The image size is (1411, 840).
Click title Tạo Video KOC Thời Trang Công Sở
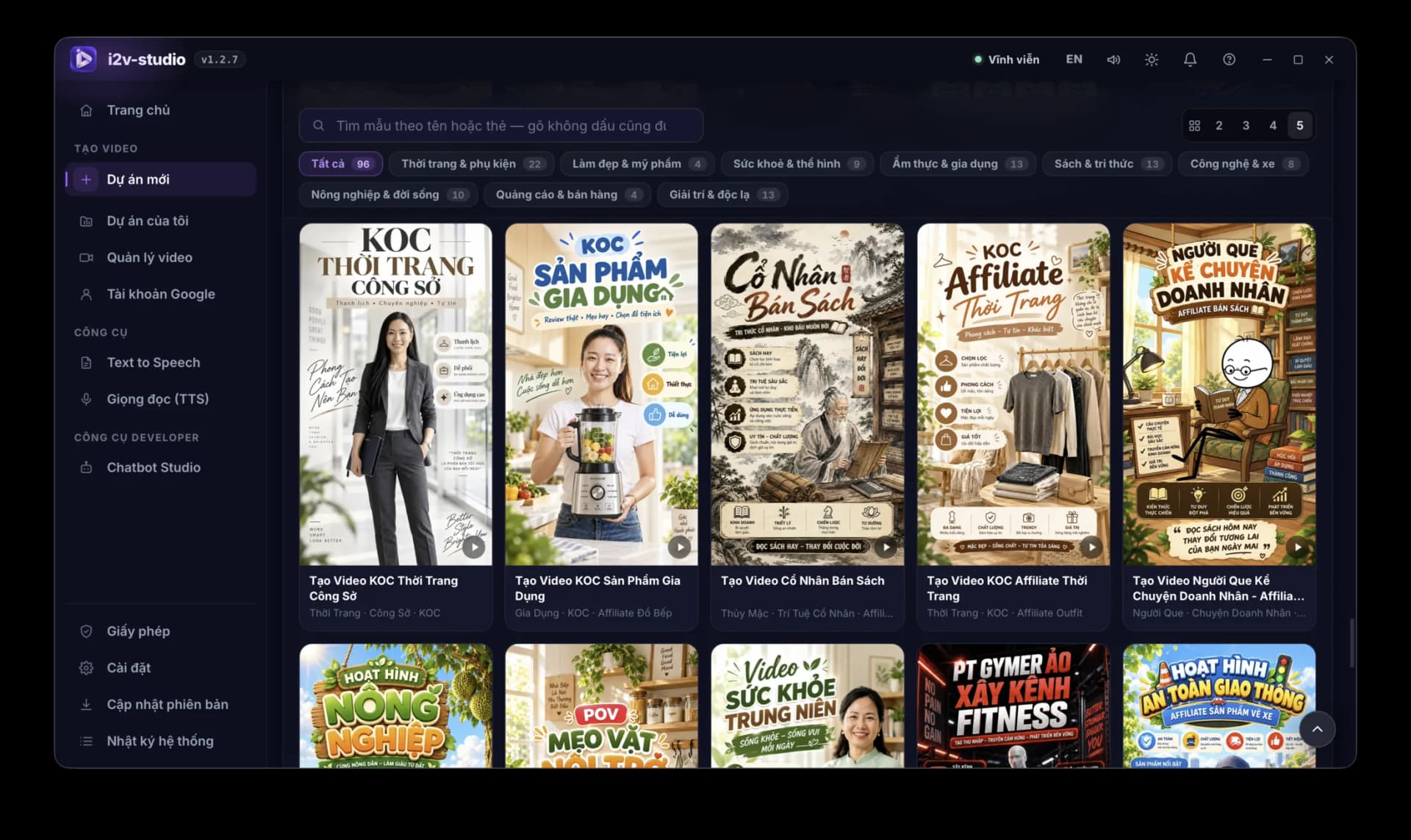[x=384, y=589]
